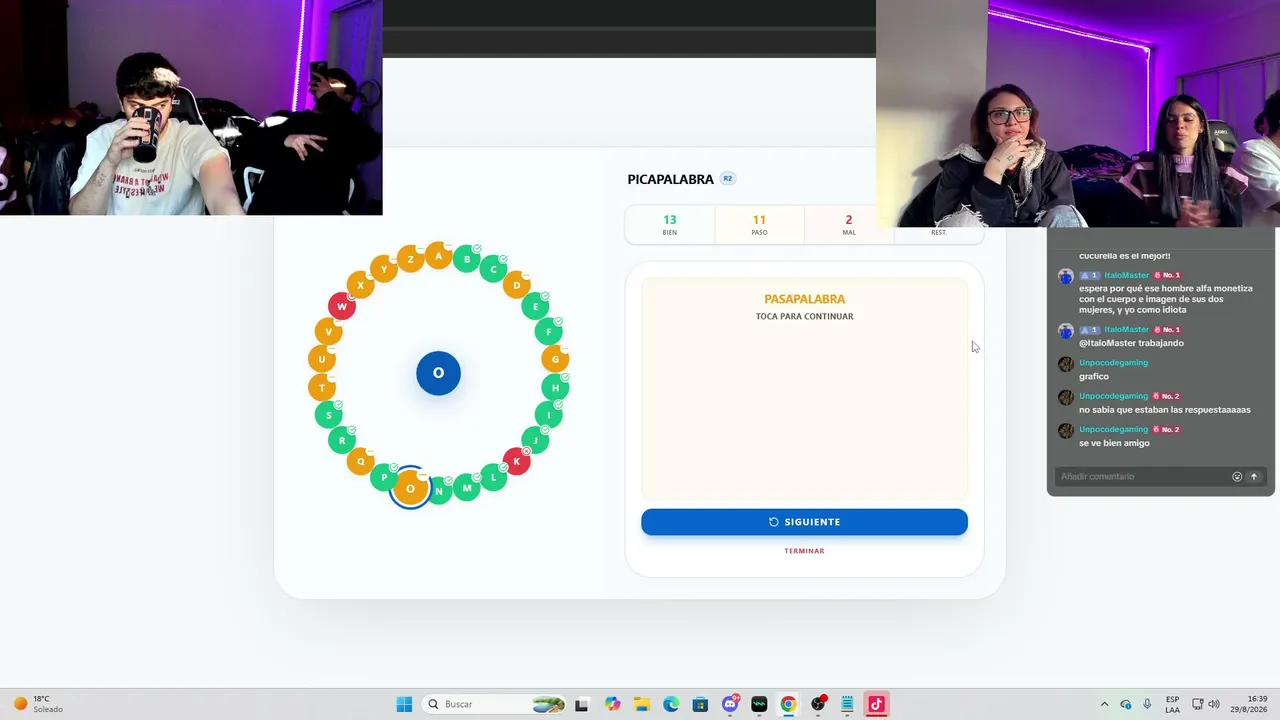Screen dimensions: 1280x720
Task: Click the "se ve bien amigo" comment
Action: [1114, 443]
